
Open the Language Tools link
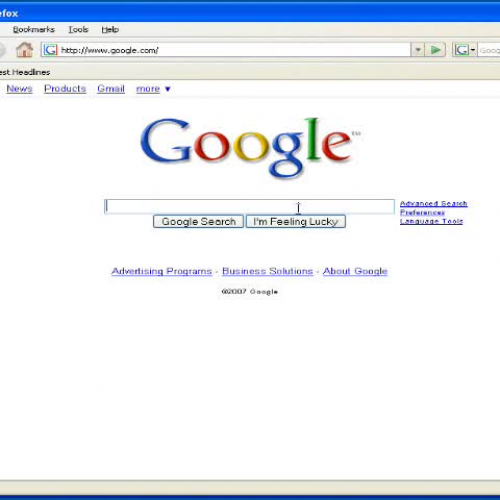point(431,221)
